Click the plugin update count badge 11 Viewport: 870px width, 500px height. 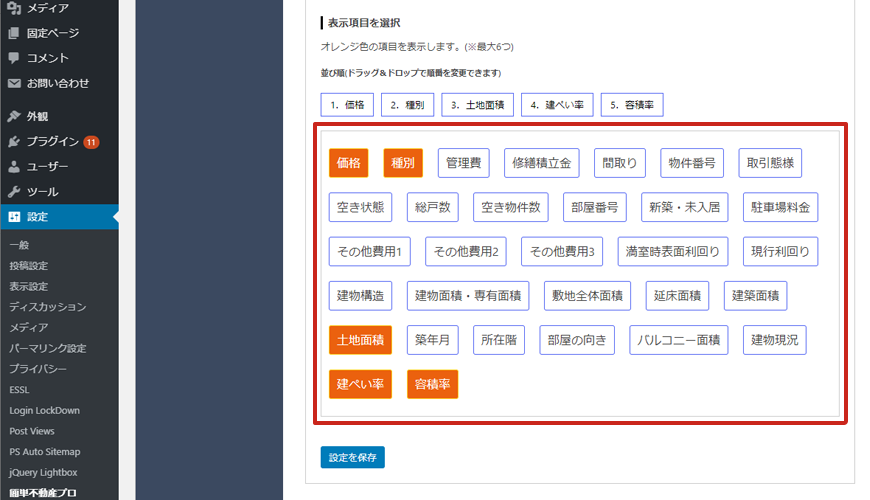(91, 142)
